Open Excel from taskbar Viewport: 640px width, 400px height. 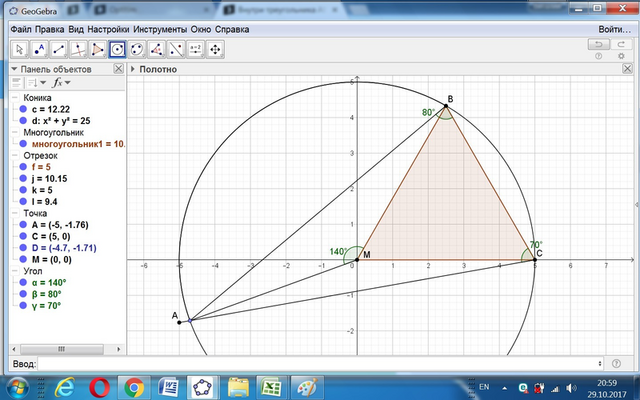click(272, 387)
